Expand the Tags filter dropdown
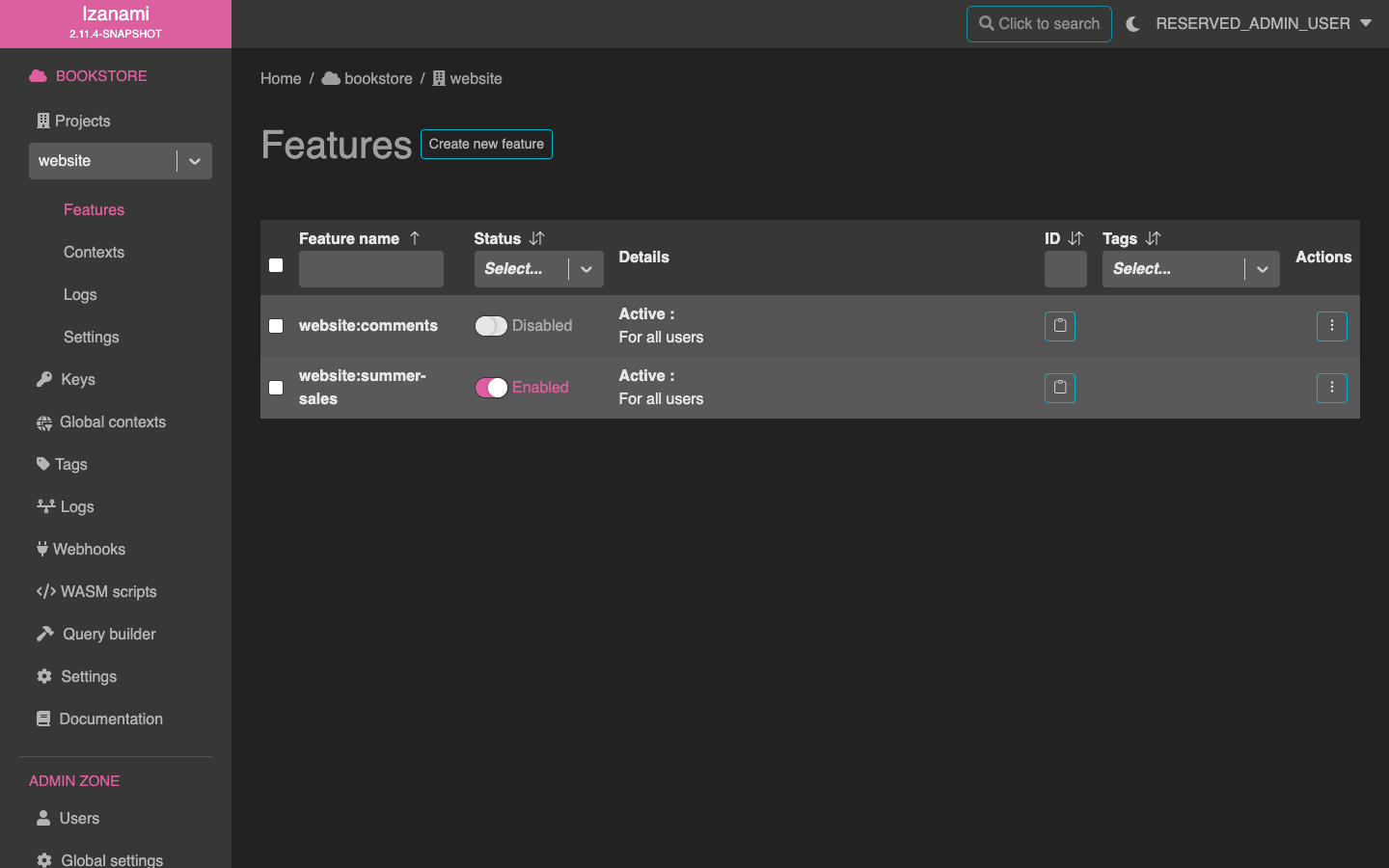The height and width of the screenshot is (868, 1389). click(x=1262, y=269)
